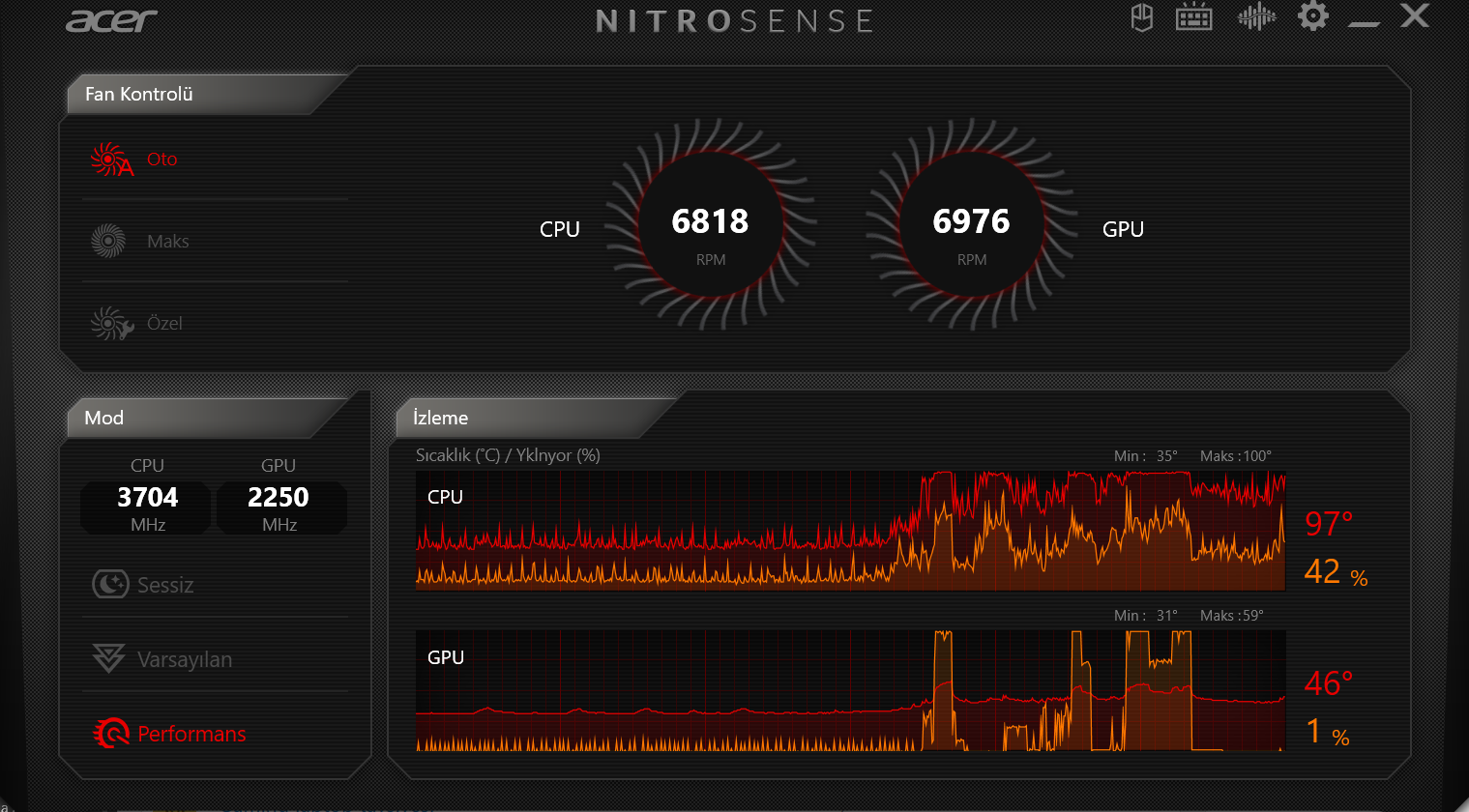Click the "Min : 35°" CPU value

(x=1146, y=456)
